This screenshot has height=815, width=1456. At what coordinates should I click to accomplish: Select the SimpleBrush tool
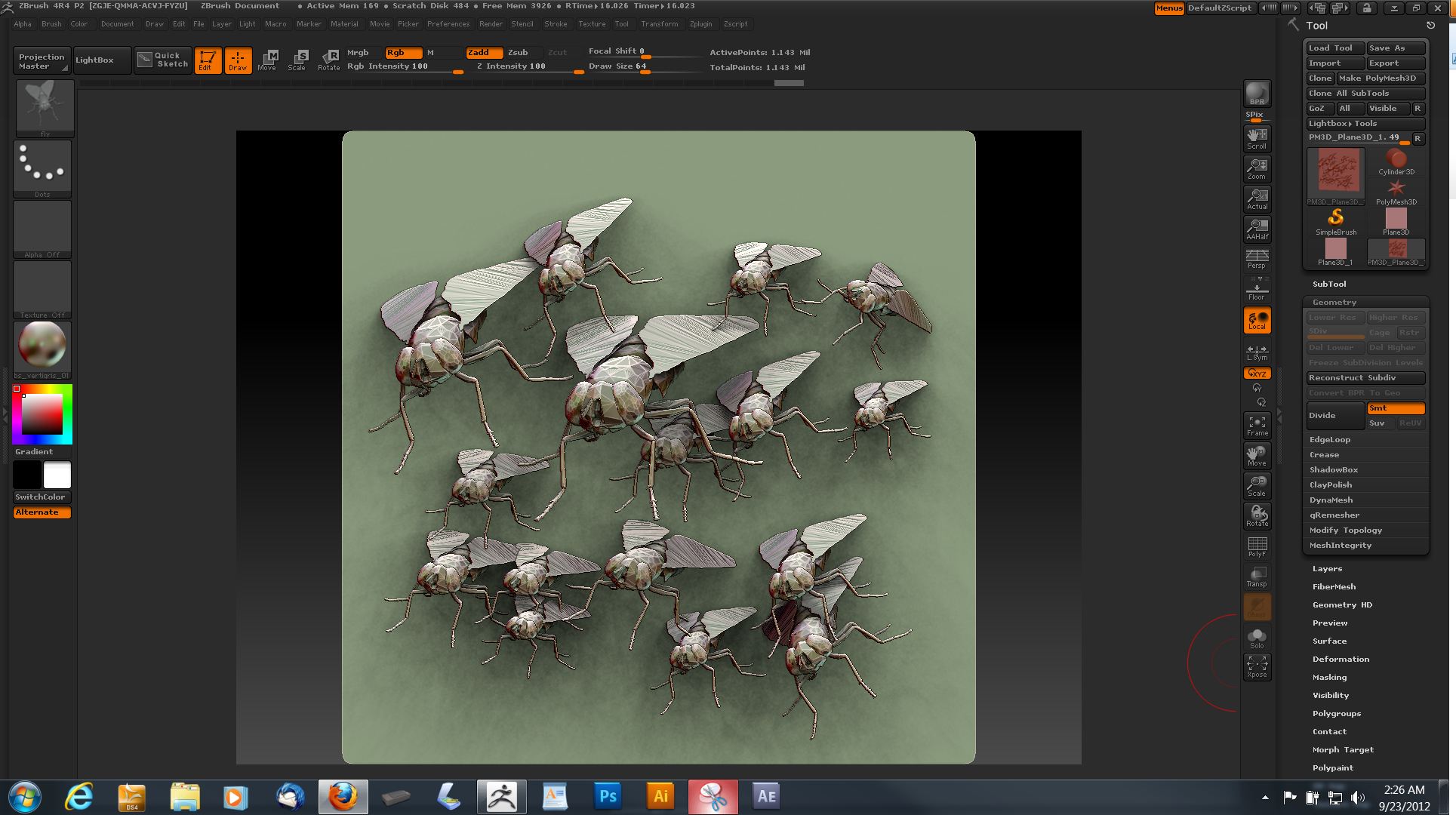pos(1336,222)
